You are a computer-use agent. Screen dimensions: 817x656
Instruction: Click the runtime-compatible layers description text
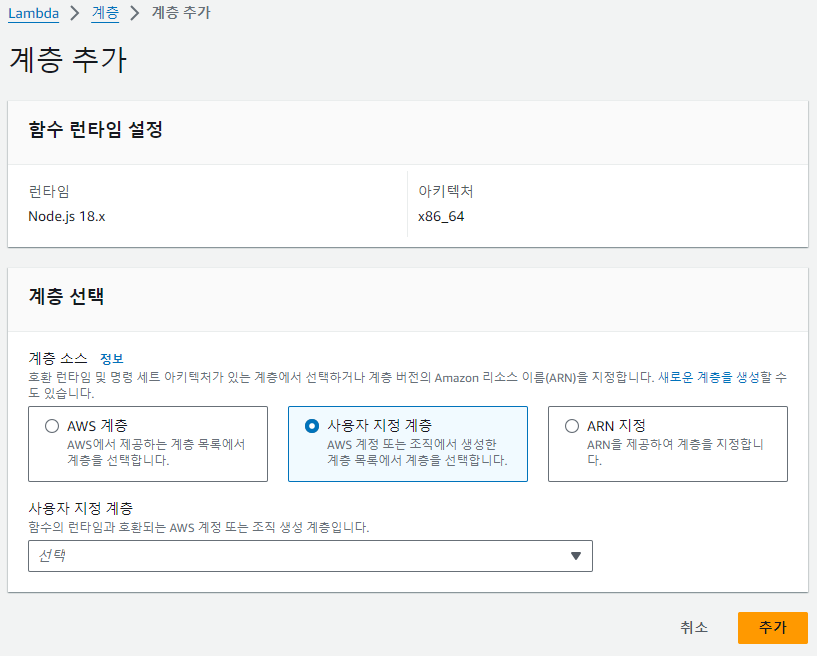tap(199, 527)
